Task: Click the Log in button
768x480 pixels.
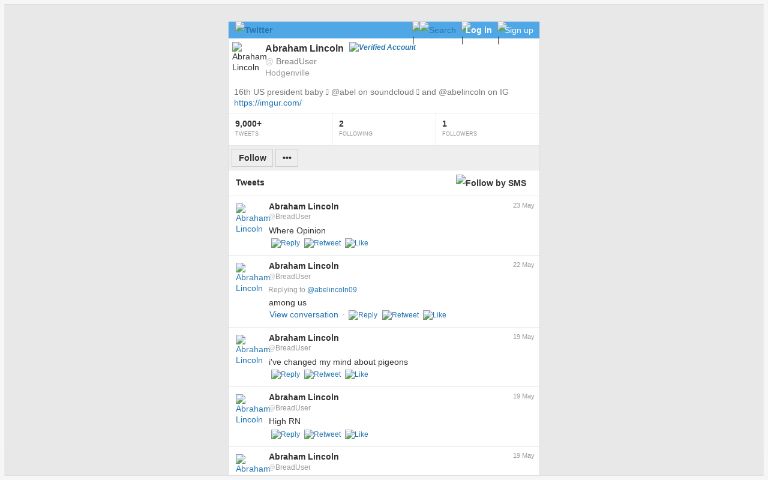Action: click(x=477, y=29)
